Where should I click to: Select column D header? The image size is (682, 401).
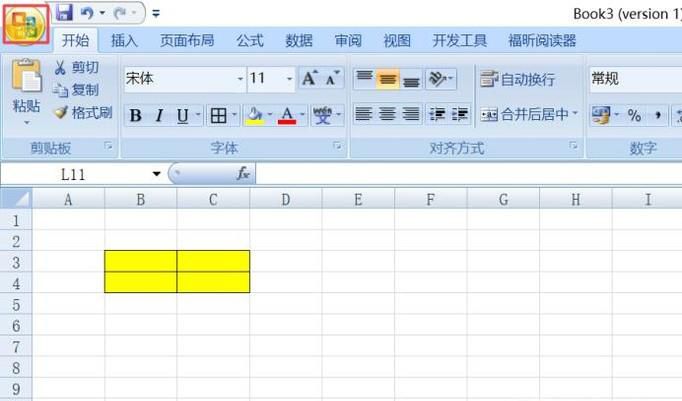pos(286,199)
